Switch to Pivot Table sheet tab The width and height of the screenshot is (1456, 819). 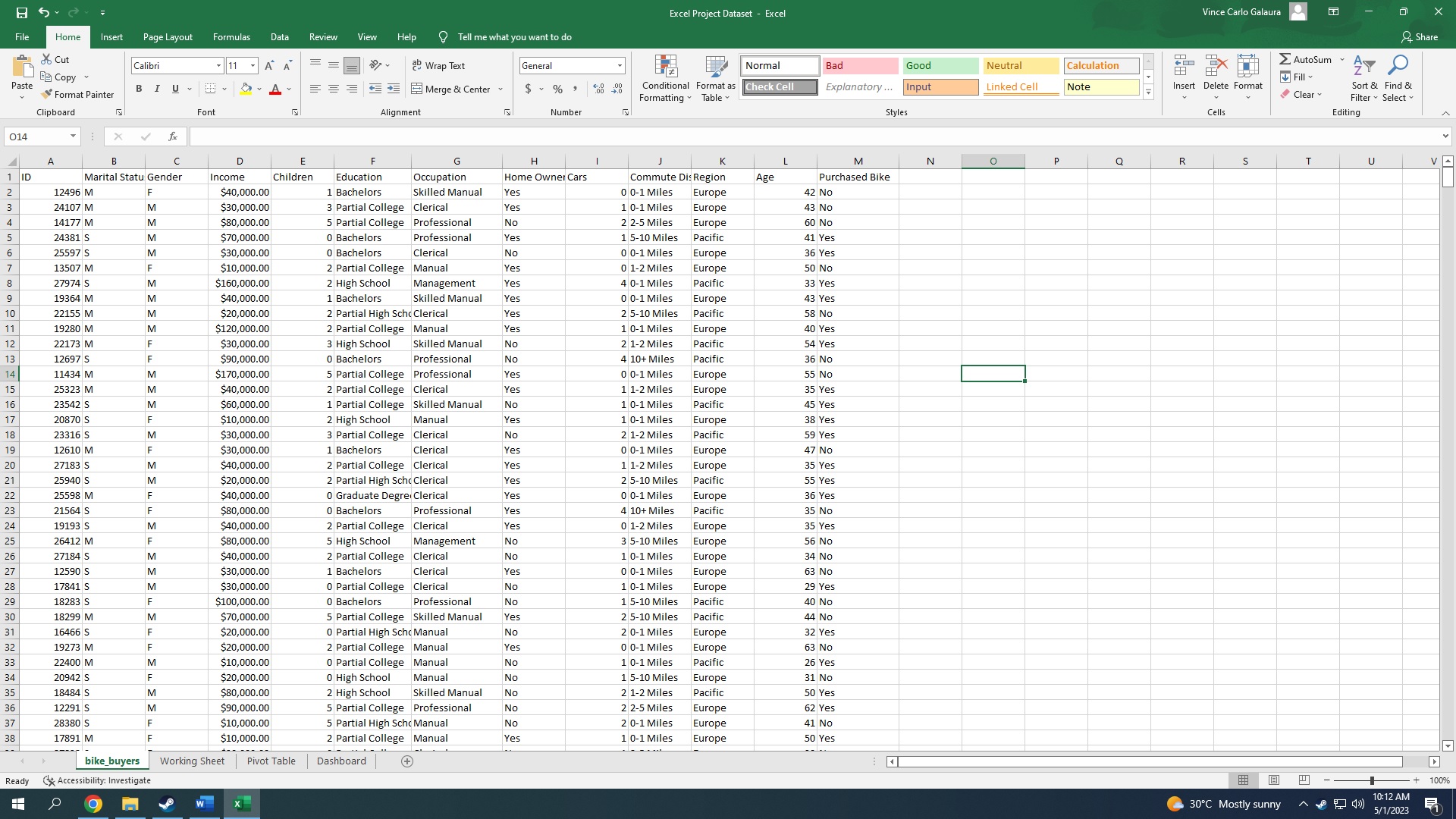(x=271, y=761)
